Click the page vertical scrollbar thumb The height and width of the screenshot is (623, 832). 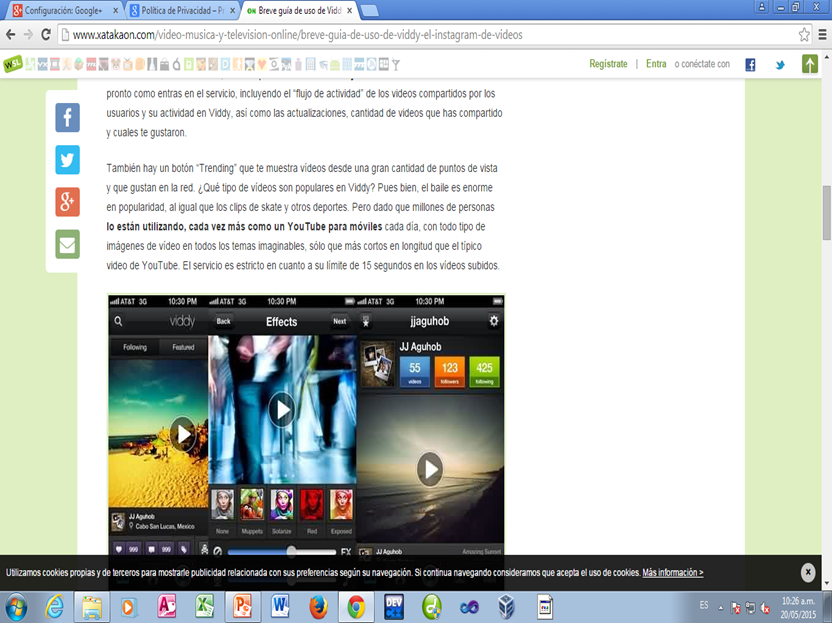[827, 212]
